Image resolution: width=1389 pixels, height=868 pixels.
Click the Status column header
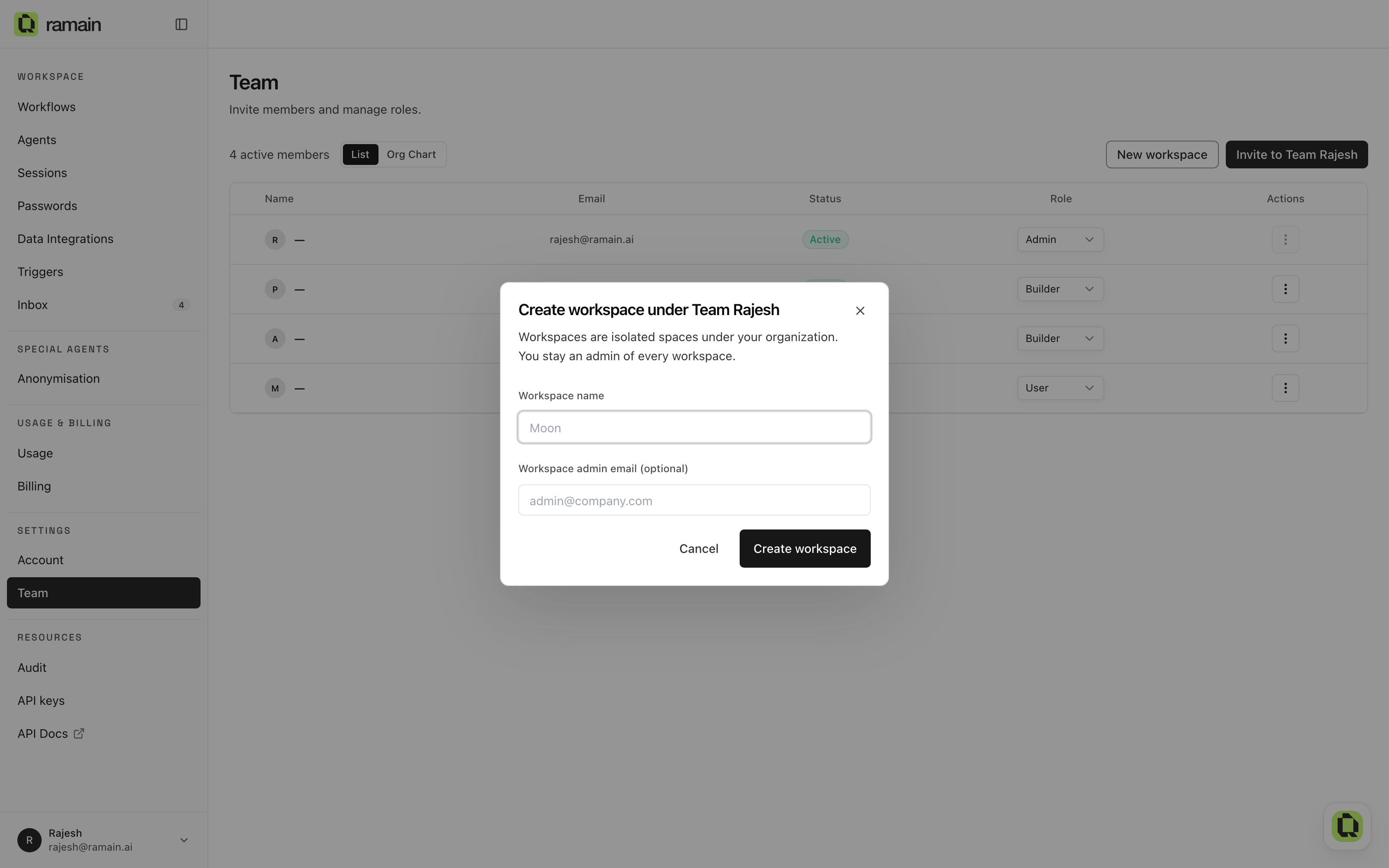[825, 199]
